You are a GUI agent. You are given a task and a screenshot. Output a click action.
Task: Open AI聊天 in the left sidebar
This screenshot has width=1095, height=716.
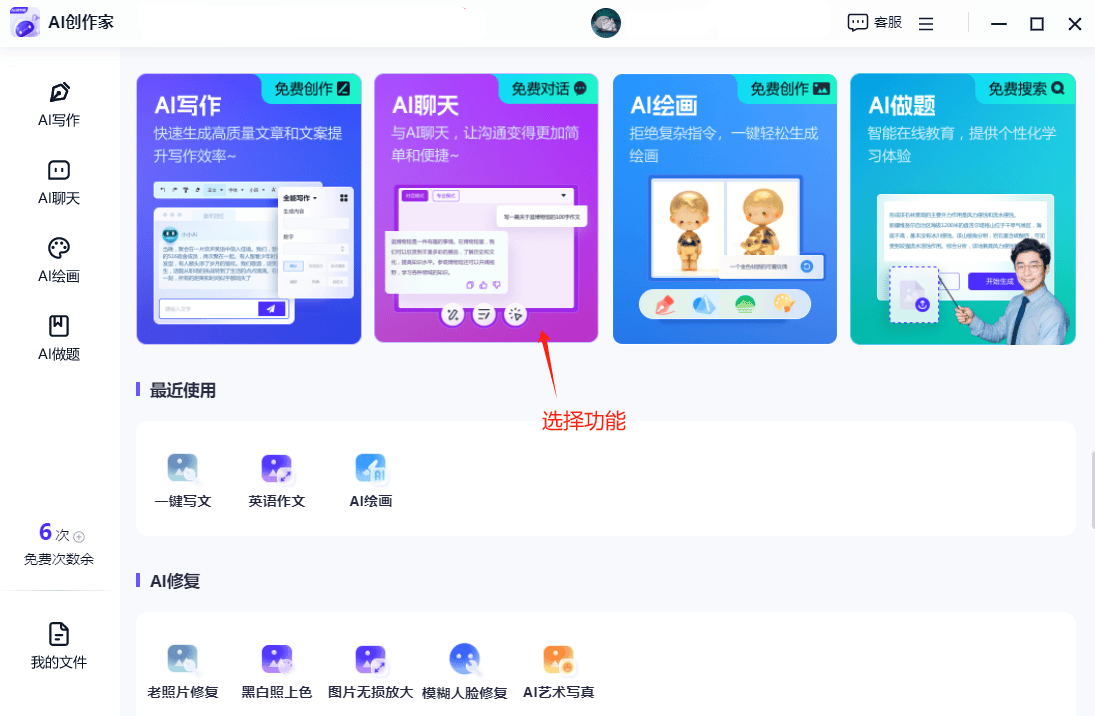[x=59, y=181]
